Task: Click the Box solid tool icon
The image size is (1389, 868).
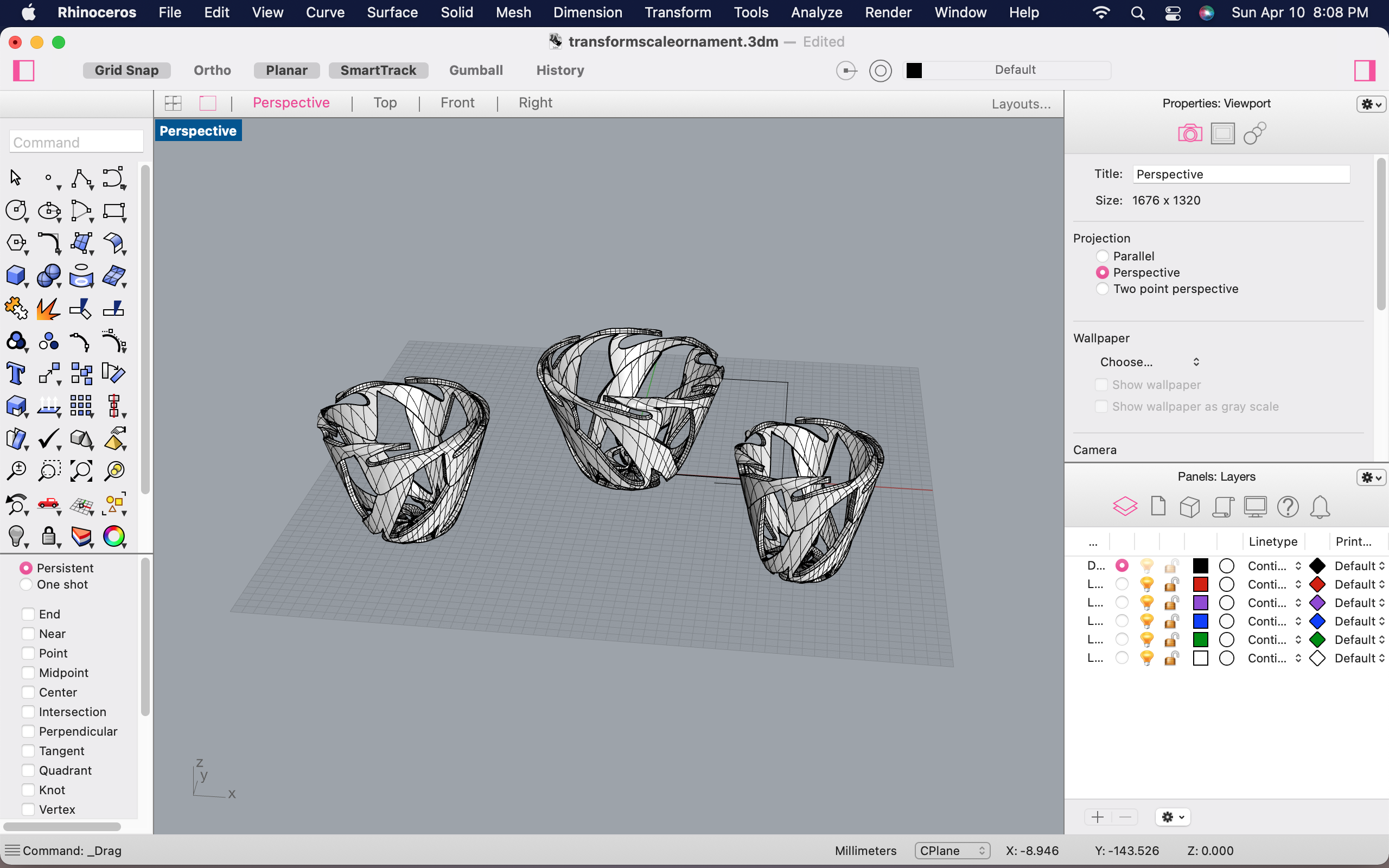Action: pos(16,276)
